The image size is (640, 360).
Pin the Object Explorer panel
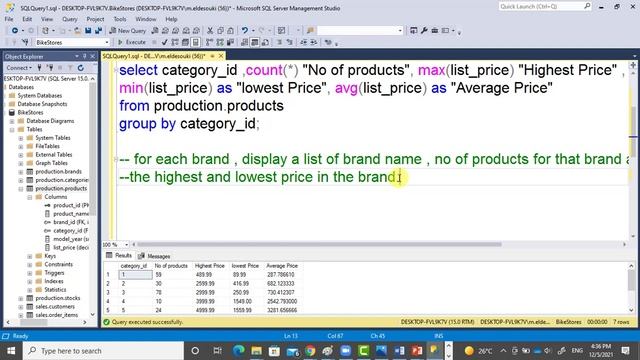coord(85,56)
